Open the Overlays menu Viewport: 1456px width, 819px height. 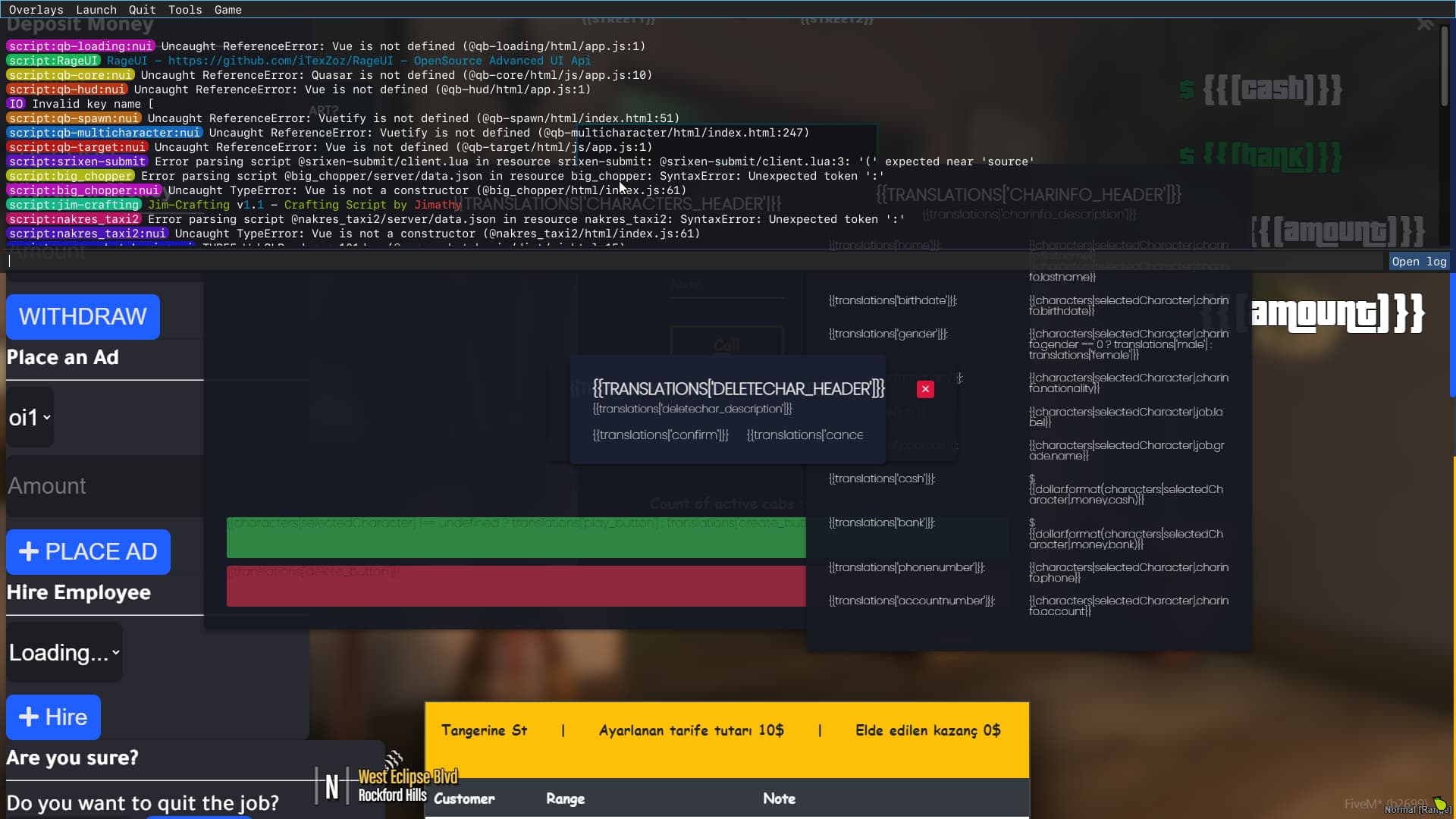(36, 10)
